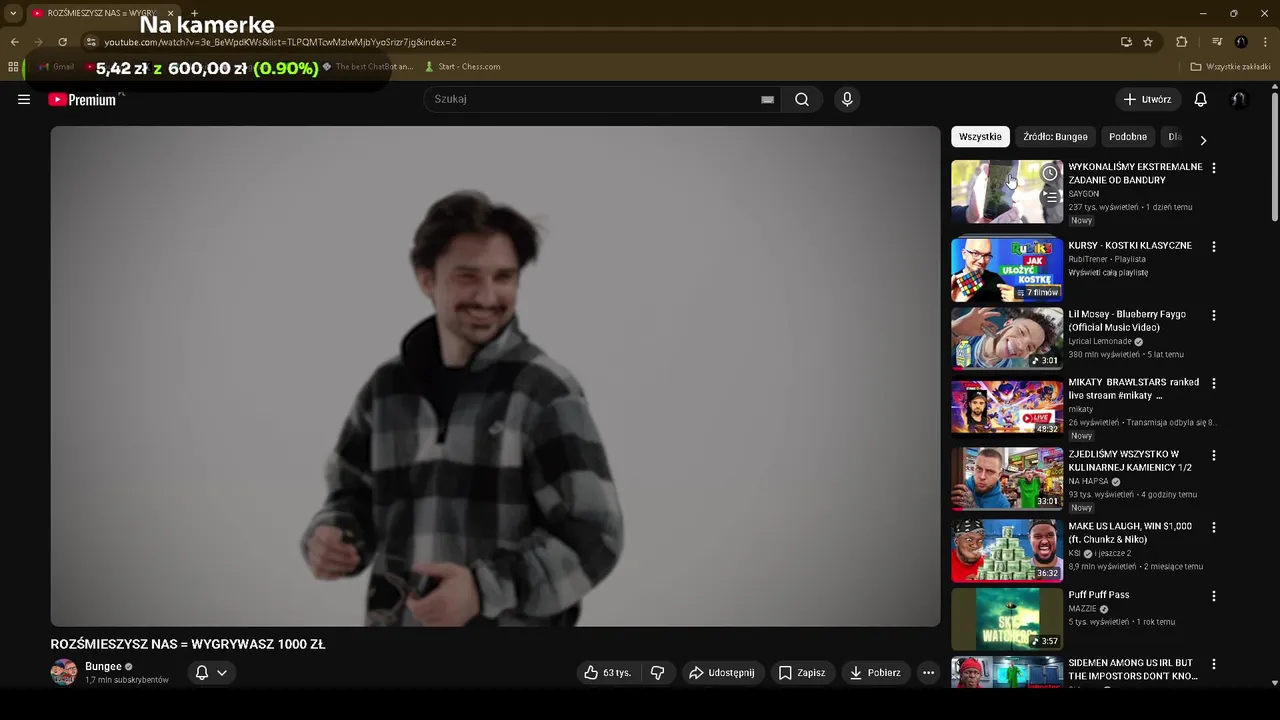The image size is (1280, 720).
Task: Go back in browser
Action: (x=14, y=42)
